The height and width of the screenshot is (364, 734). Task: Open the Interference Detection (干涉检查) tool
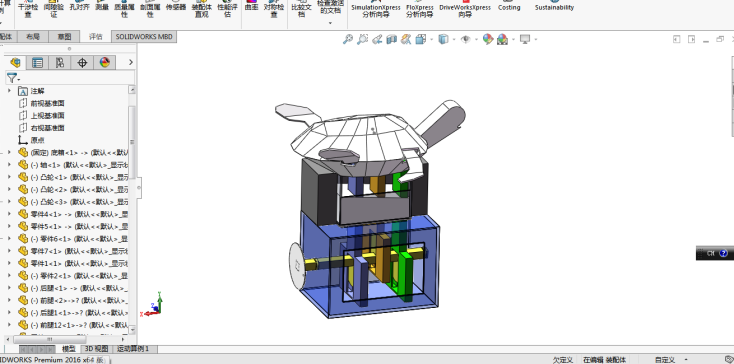click(x=28, y=10)
